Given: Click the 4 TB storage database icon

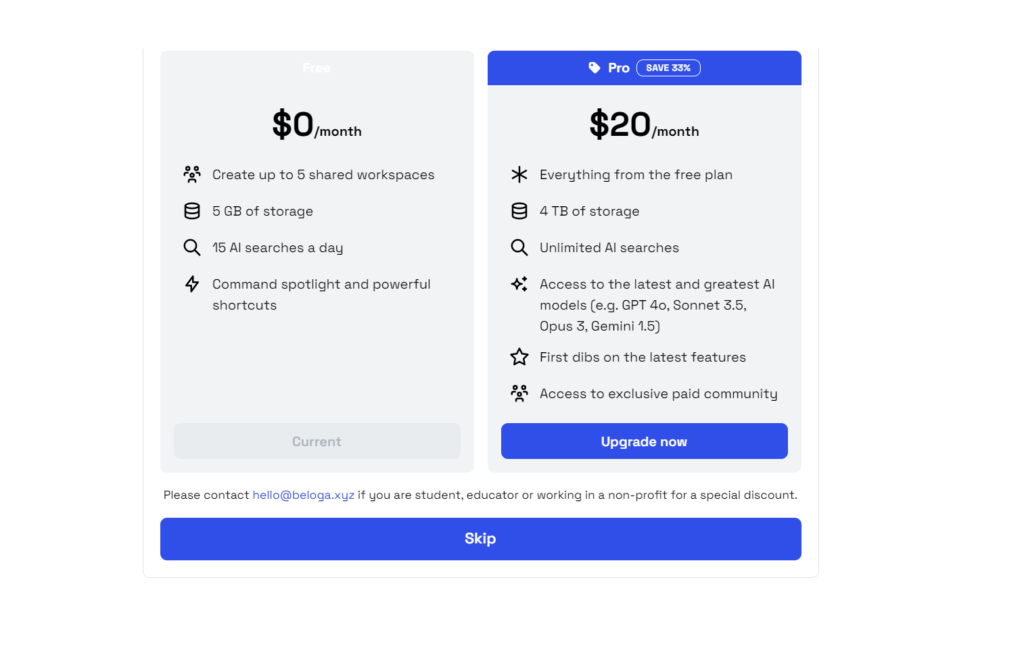Looking at the screenshot, I should (x=519, y=211).
